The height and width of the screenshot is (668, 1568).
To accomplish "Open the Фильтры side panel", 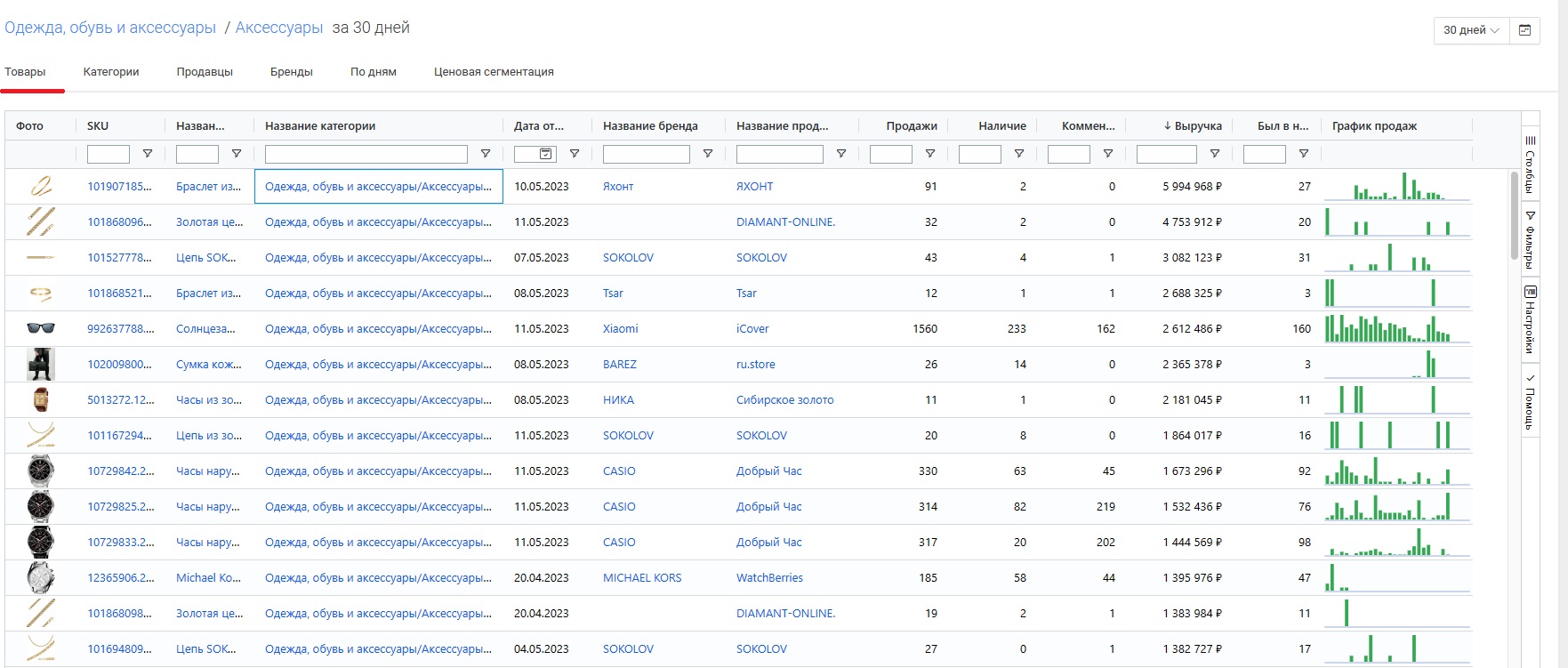I will pyautogui.click(x=1530, y=239).
